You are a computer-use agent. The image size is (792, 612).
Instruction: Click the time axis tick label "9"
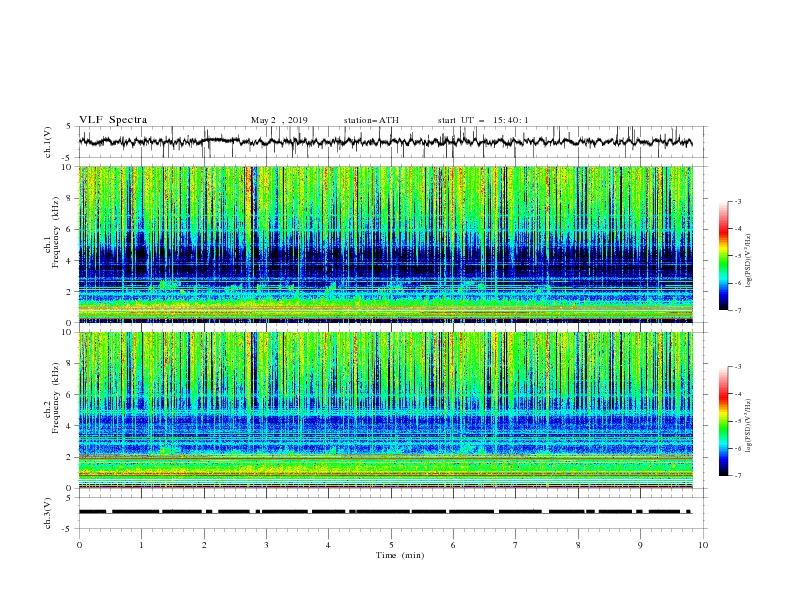[x=640, y=545]
